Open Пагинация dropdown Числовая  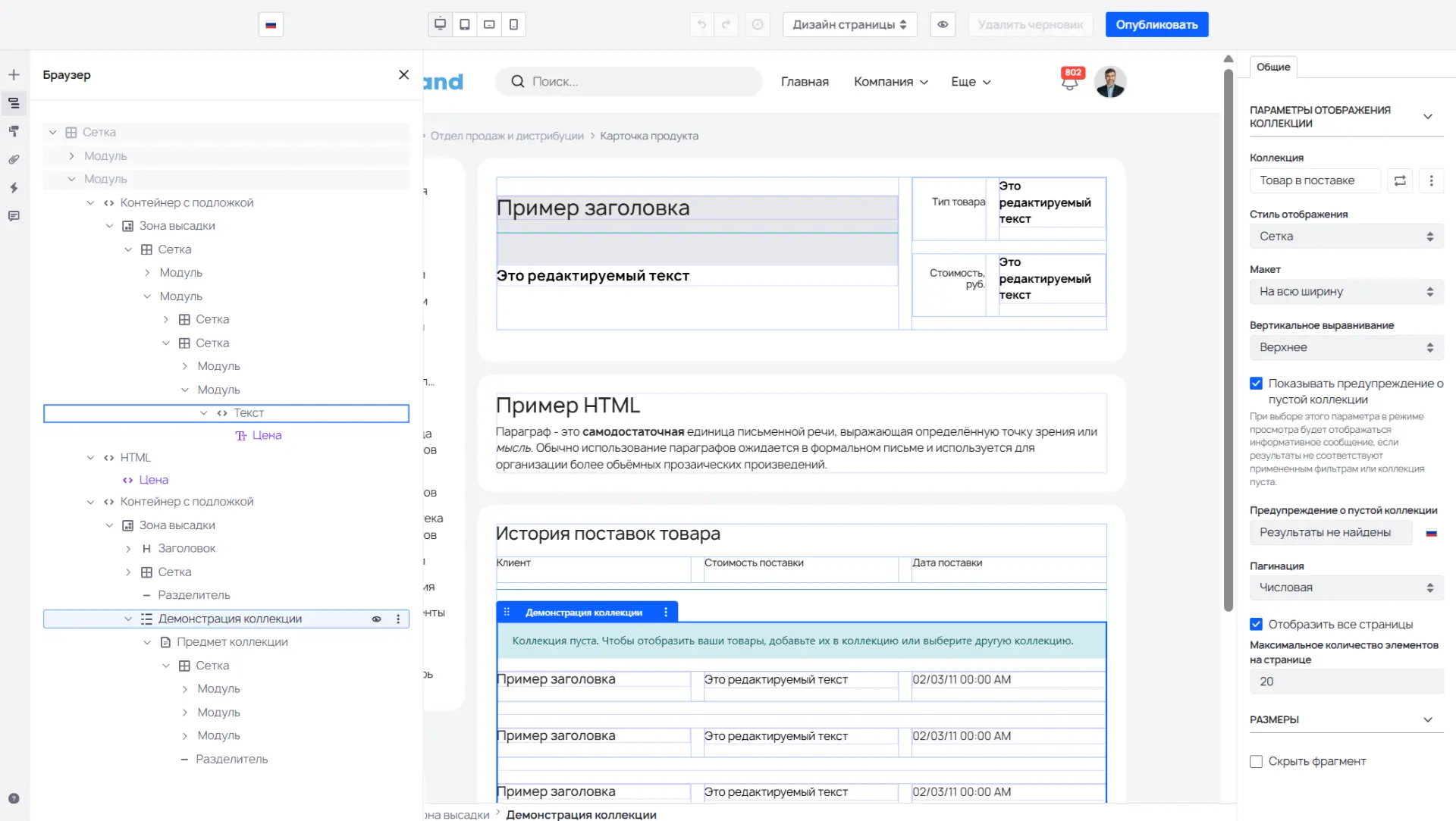pos(1346,588)
